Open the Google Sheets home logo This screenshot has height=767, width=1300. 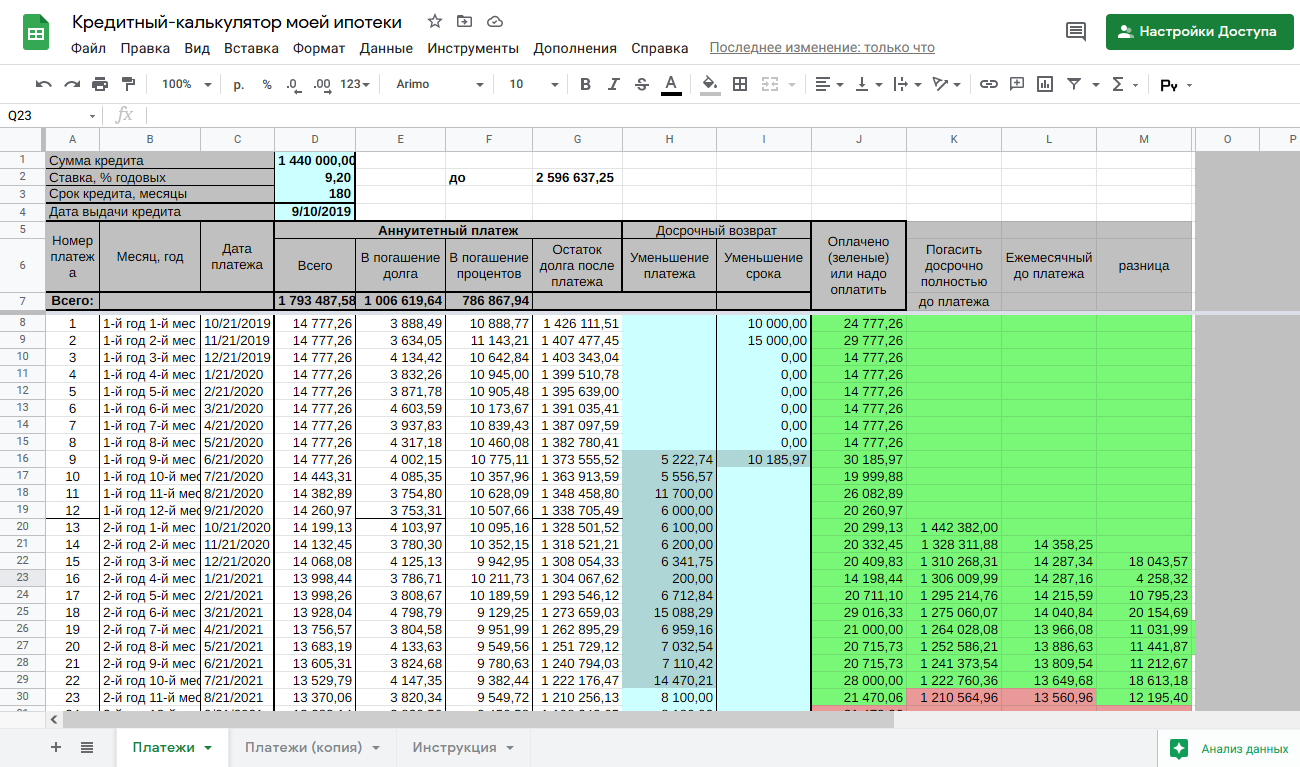[x=37, y=33]
